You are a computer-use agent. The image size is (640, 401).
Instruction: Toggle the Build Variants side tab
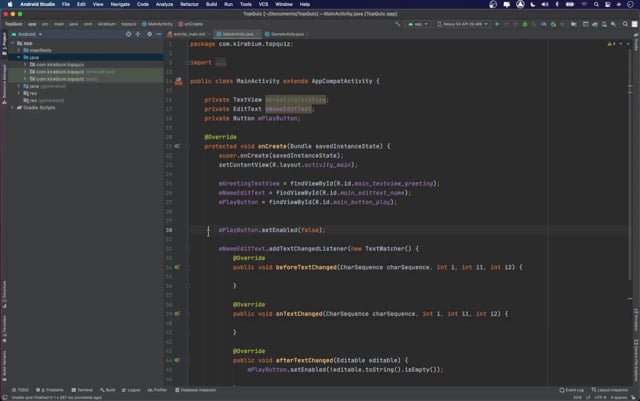[4, 366]
